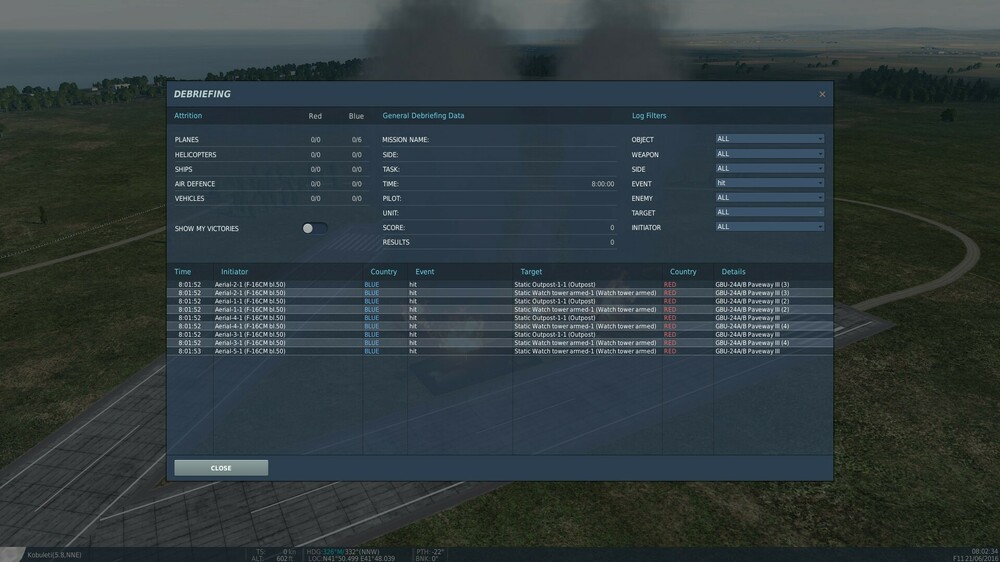Click the Attrition section heading
This screenshot has width=1000, height=562.
pyautogui.click(x=188, y=116)
